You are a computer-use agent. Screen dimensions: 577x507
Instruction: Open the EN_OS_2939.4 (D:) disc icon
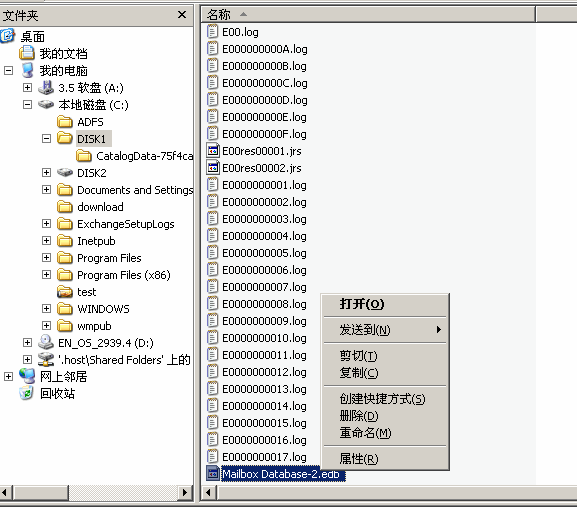coord(46,343)
